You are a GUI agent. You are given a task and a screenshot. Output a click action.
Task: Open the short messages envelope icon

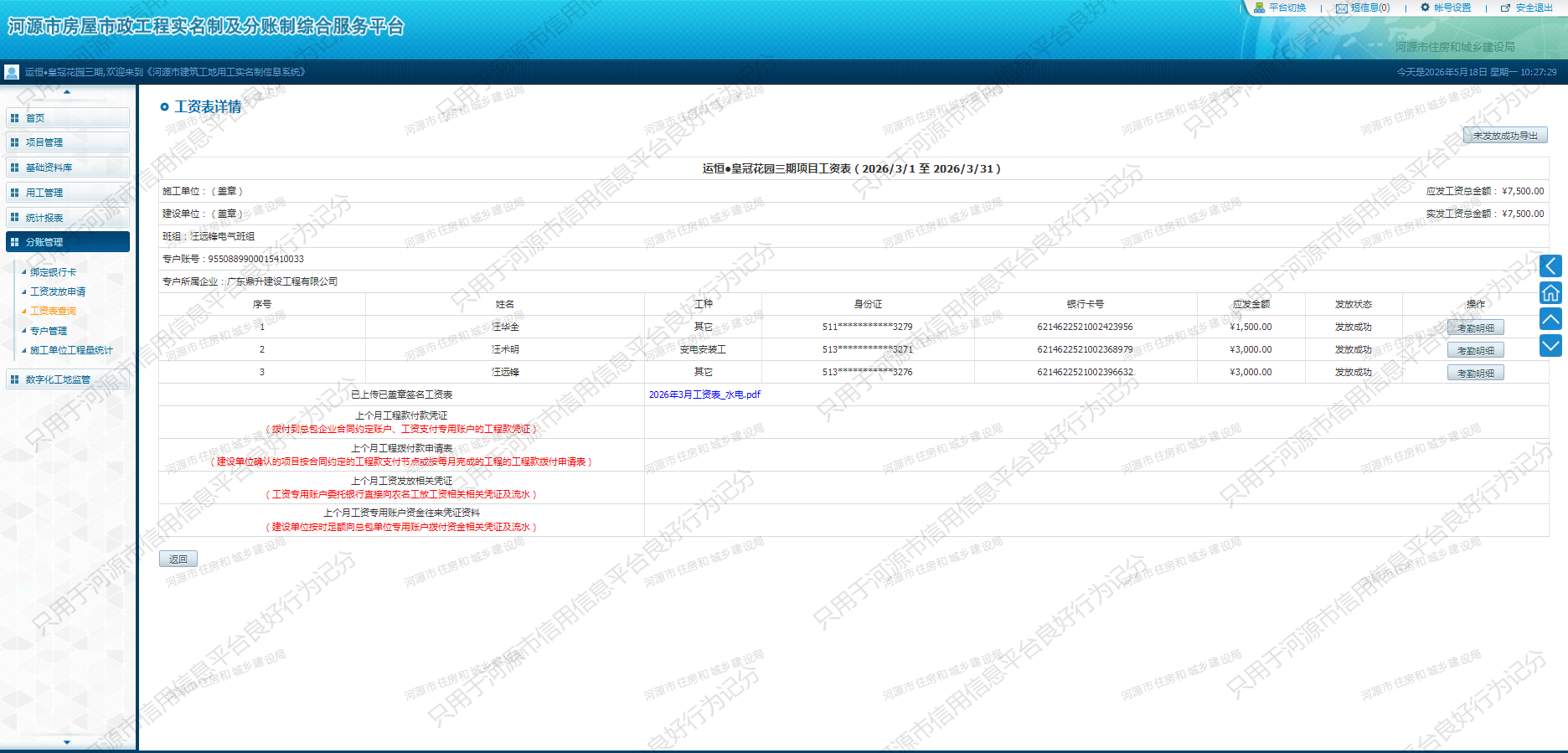tap(1342, 8)
